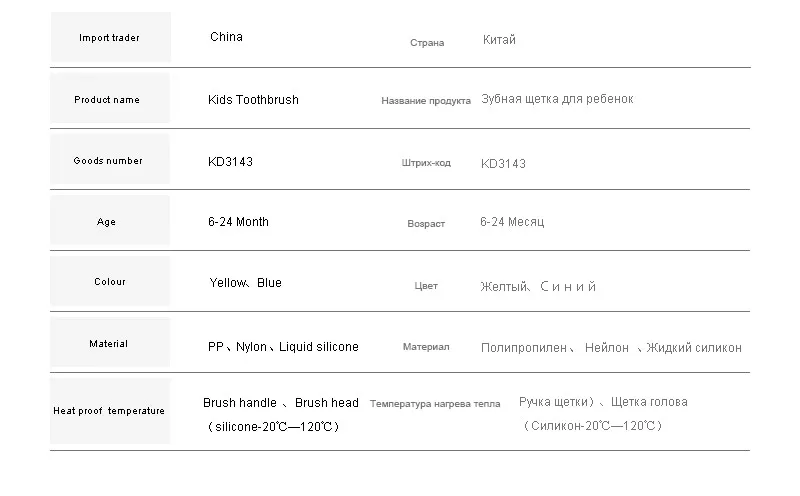The height and width of the screenshot is (496, 800).
Task: Click the Название продукта label
Action: tap(426, 101)
